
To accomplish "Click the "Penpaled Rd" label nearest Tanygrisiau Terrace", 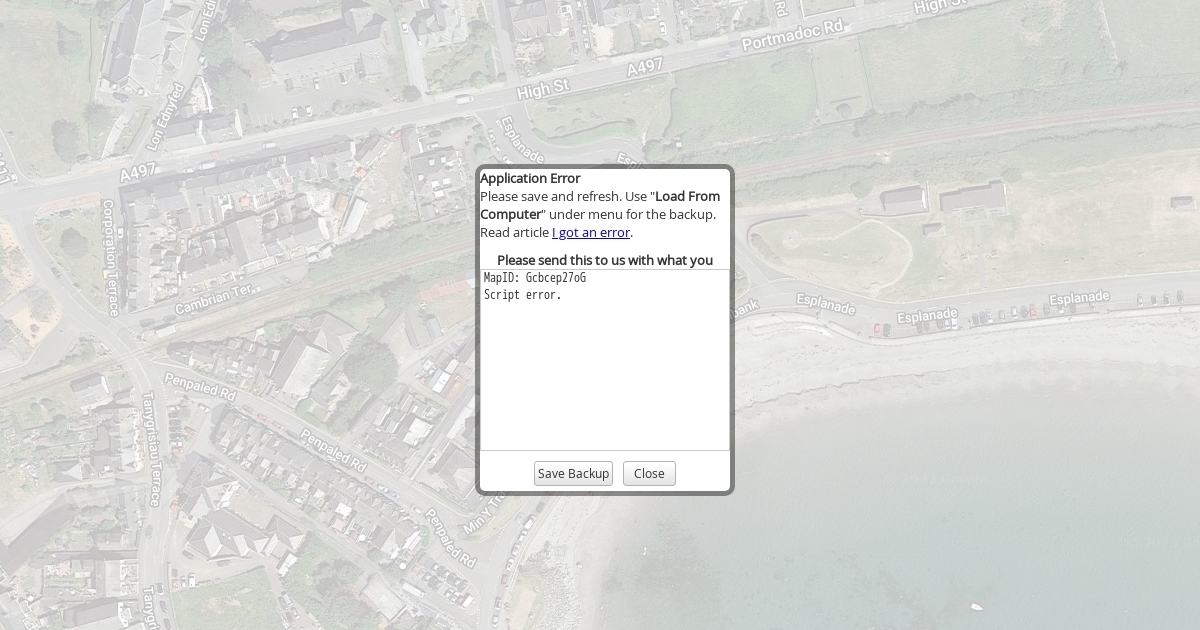I will point(199,387).
